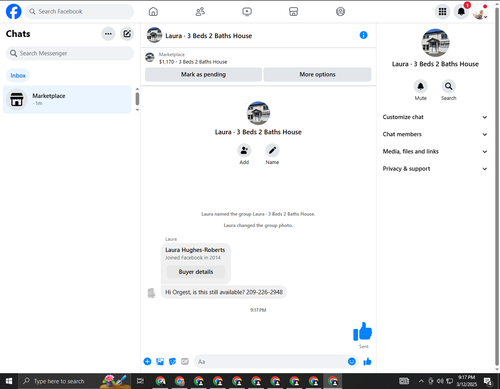Open the Groups tab icon
Screen dimensions: 500x389
coord(340,12)
